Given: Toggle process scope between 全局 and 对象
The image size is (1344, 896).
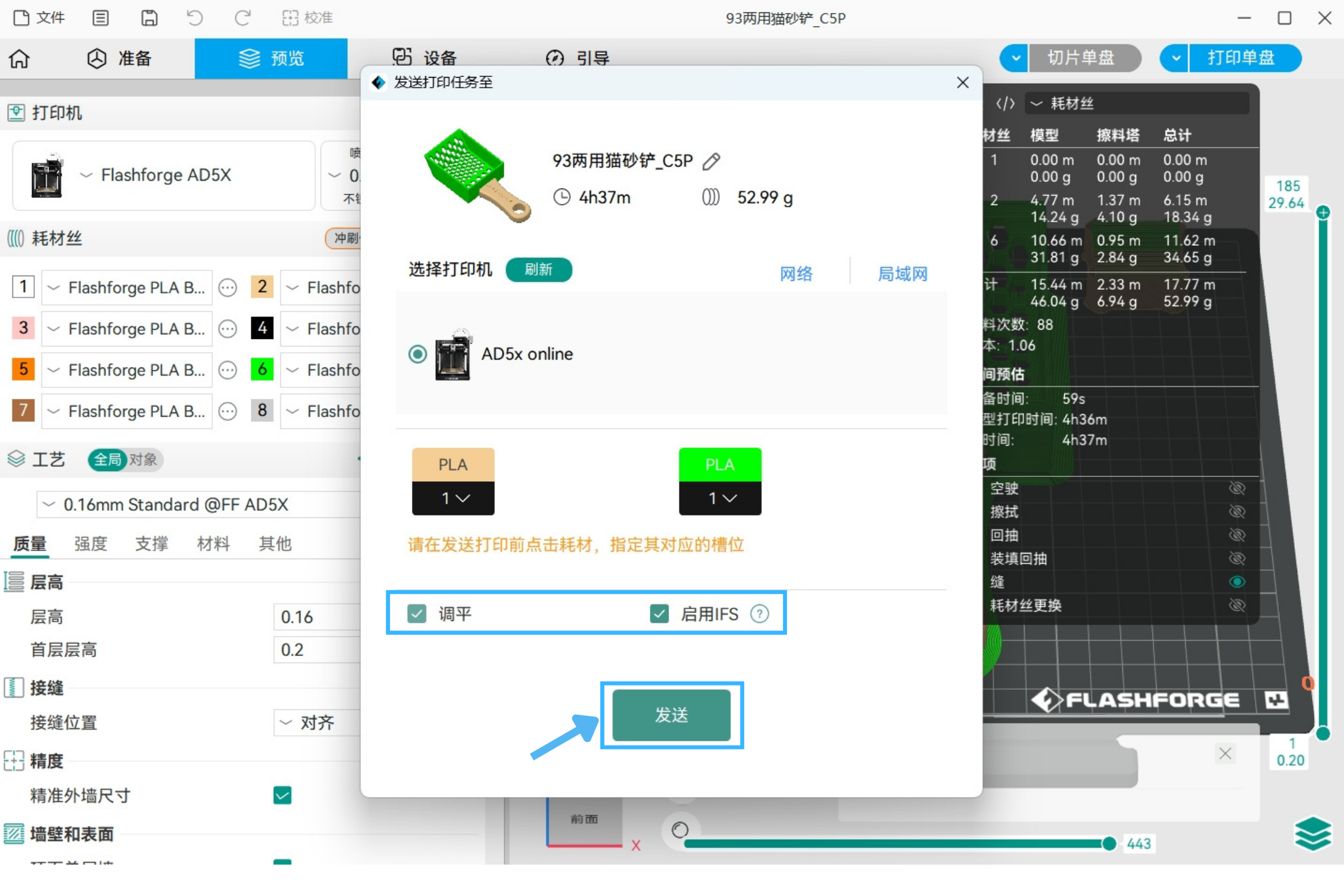Looking at the screenshot, I should [125, 460].
